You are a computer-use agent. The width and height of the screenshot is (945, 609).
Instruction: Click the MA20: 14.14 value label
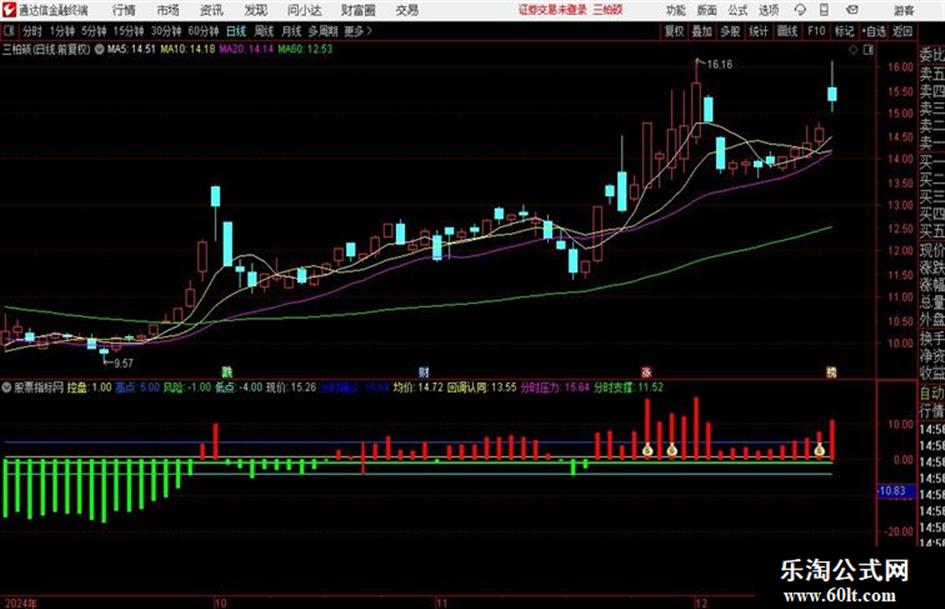tap(246, 49)
